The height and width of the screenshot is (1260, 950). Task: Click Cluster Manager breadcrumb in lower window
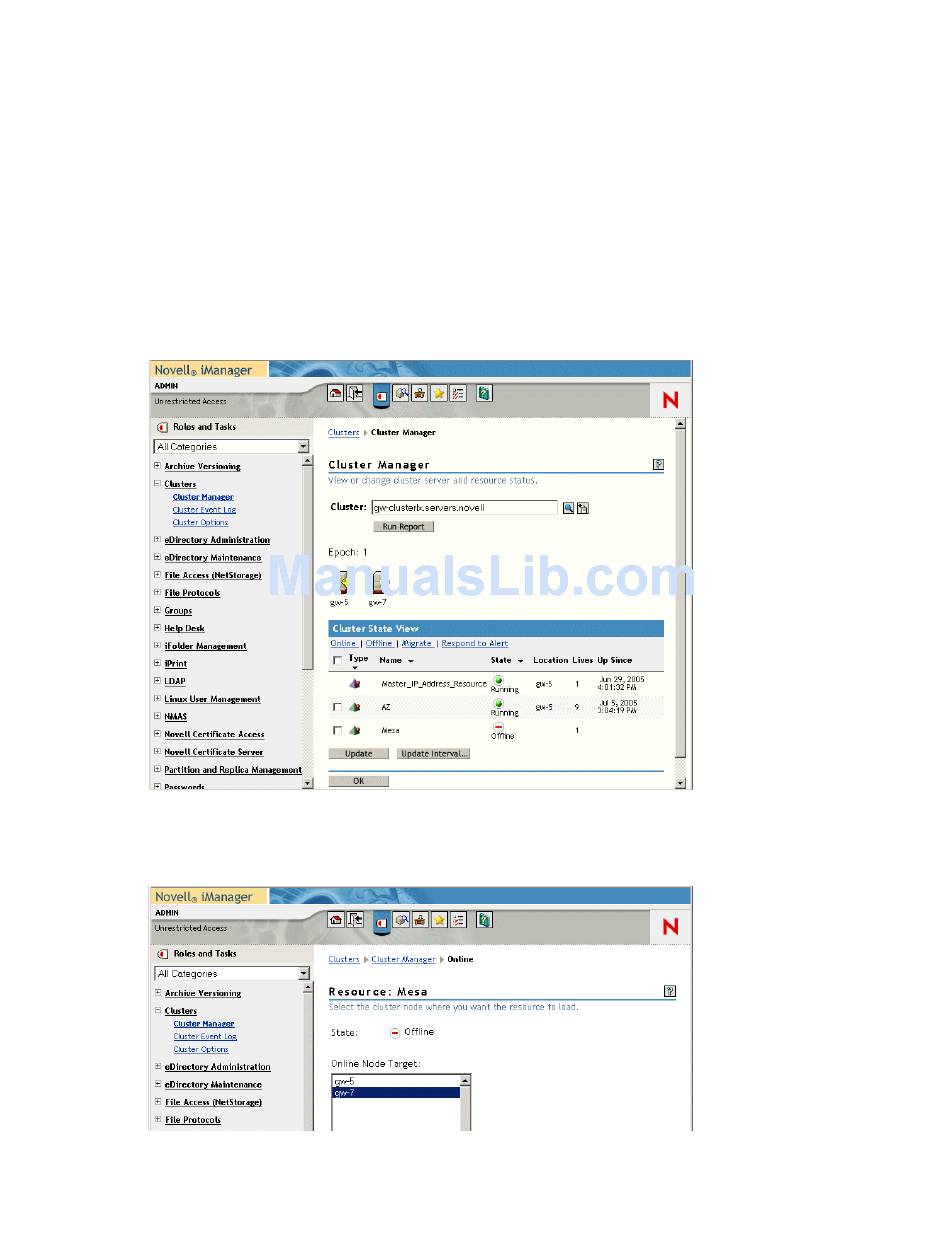[404, 960]
